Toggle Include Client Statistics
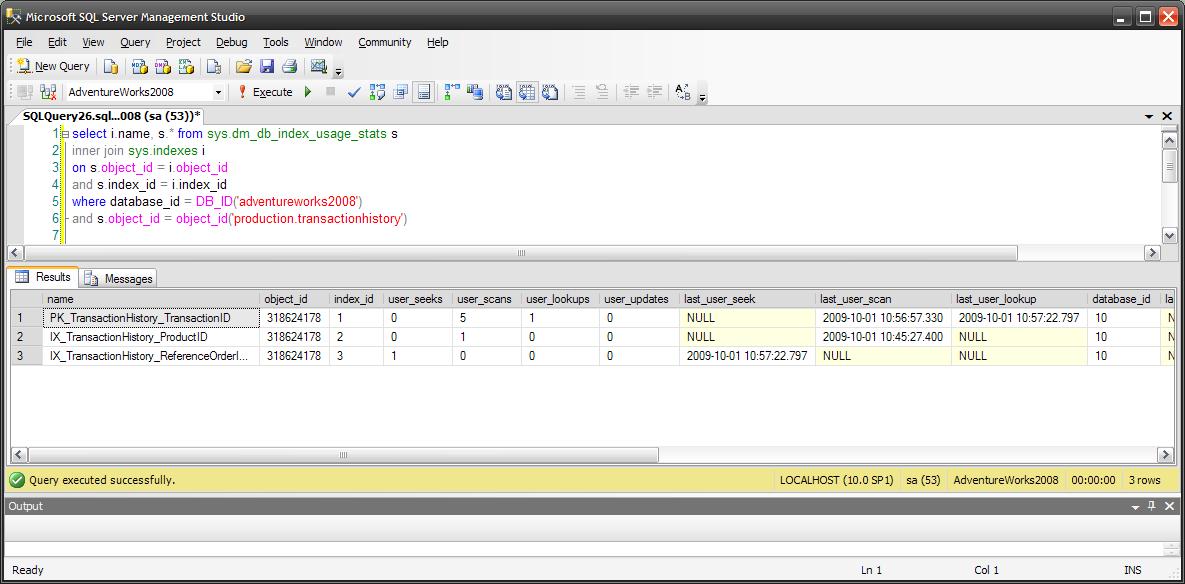This screenshot has width=1185, height=584. click(475, 92)
